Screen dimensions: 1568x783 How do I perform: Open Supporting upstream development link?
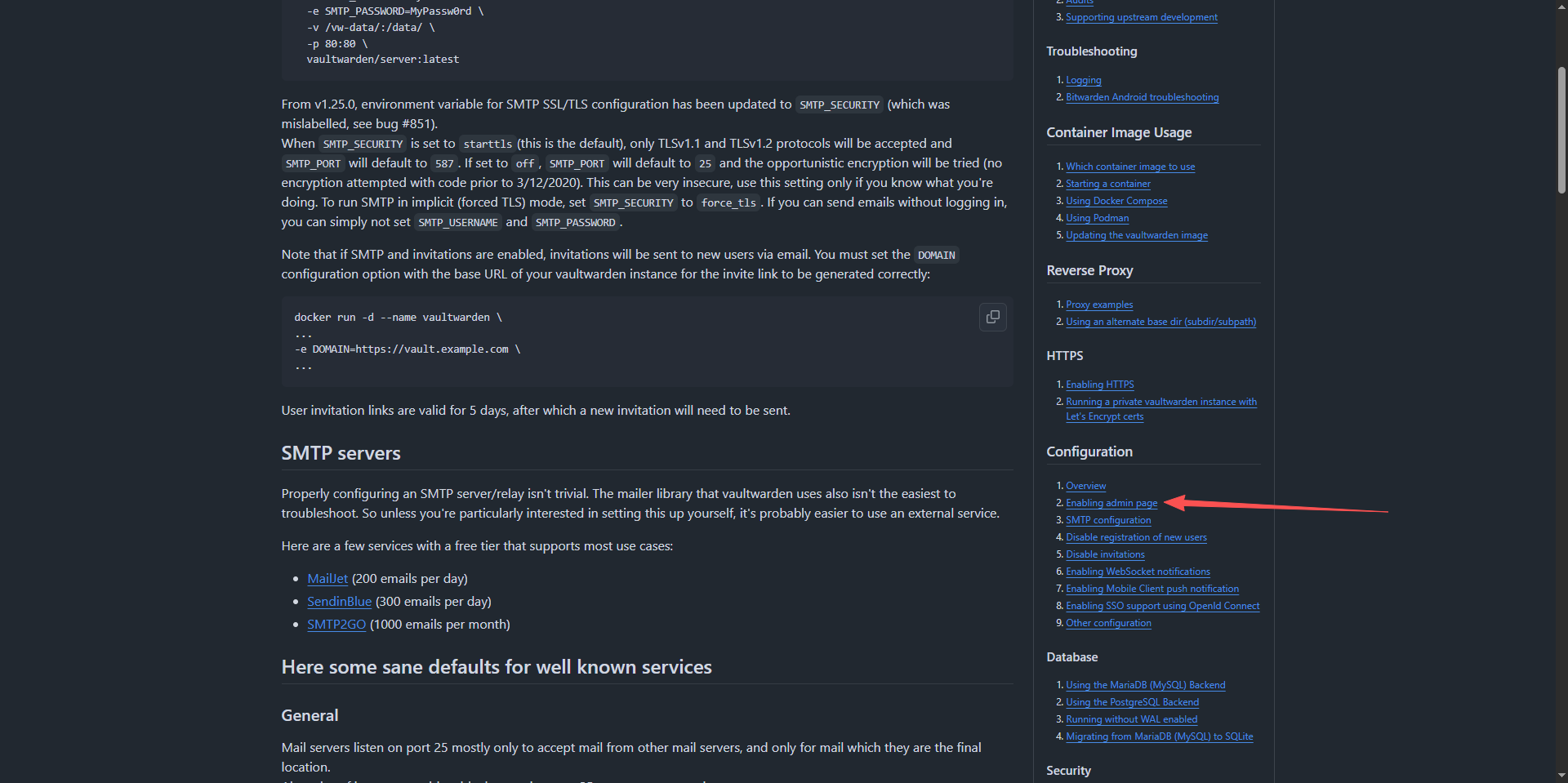click(1141, 17)
